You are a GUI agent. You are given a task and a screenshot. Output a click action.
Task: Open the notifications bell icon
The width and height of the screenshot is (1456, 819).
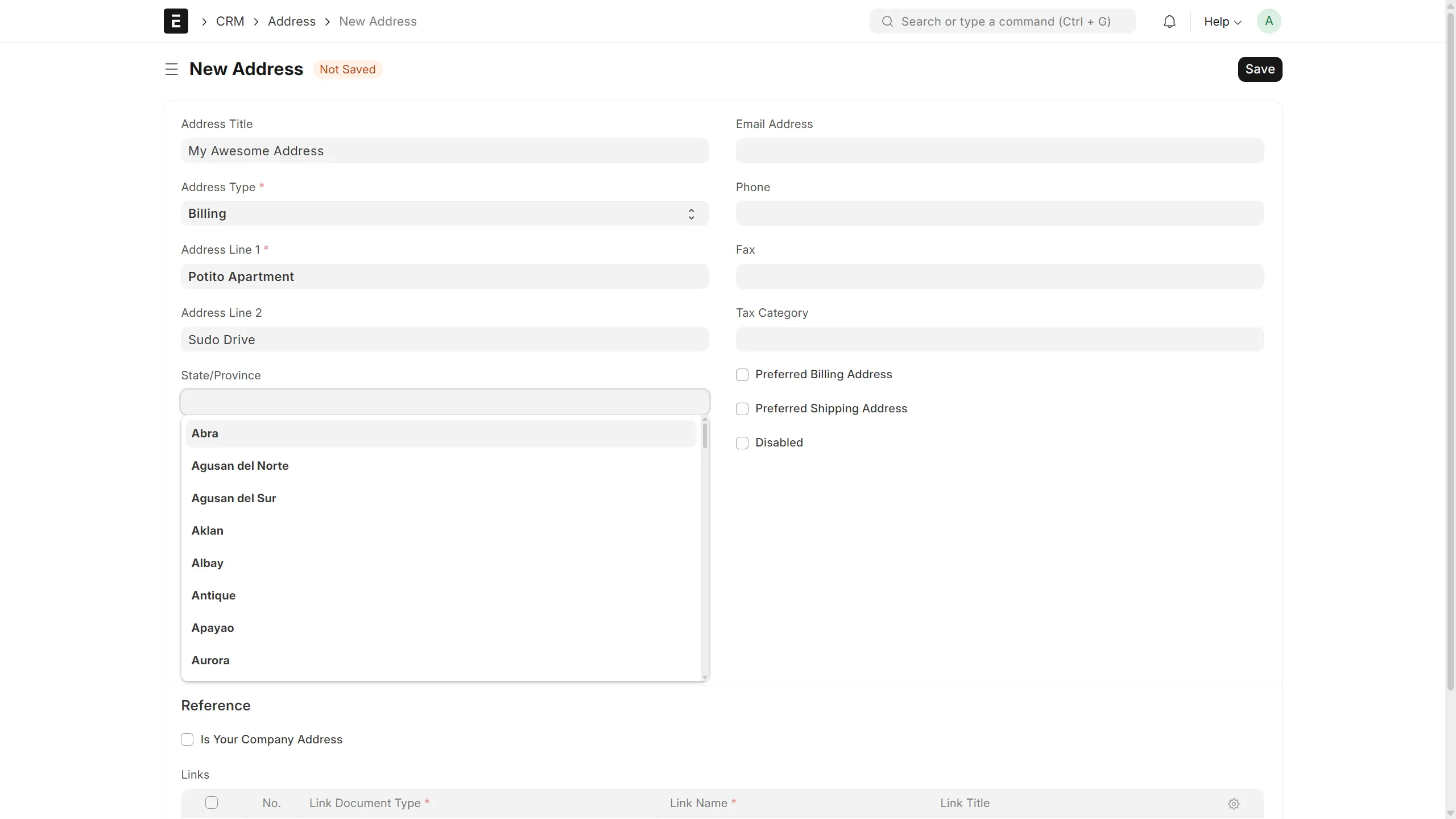pyautogui.click(x=1169, y=22)
